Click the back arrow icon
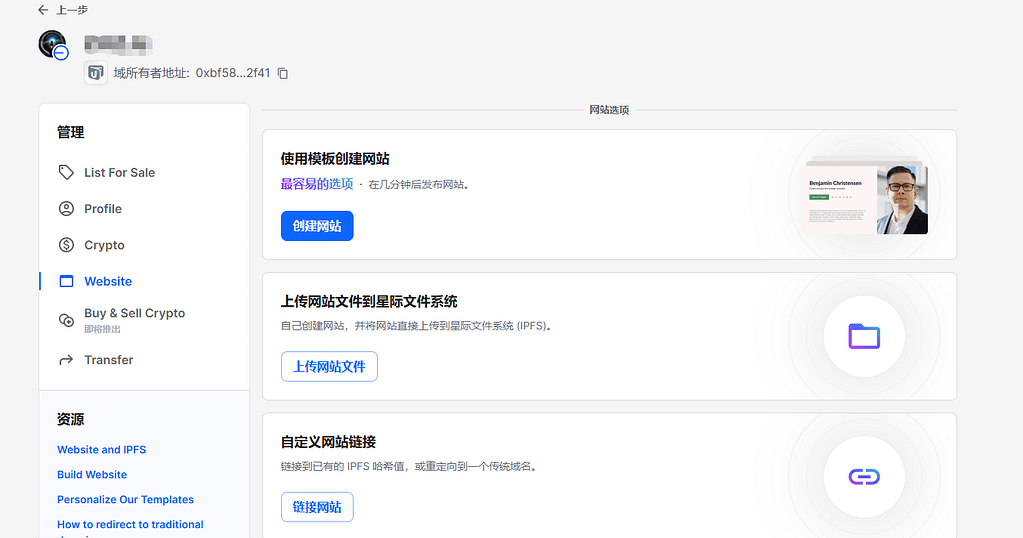 [43, 10]
